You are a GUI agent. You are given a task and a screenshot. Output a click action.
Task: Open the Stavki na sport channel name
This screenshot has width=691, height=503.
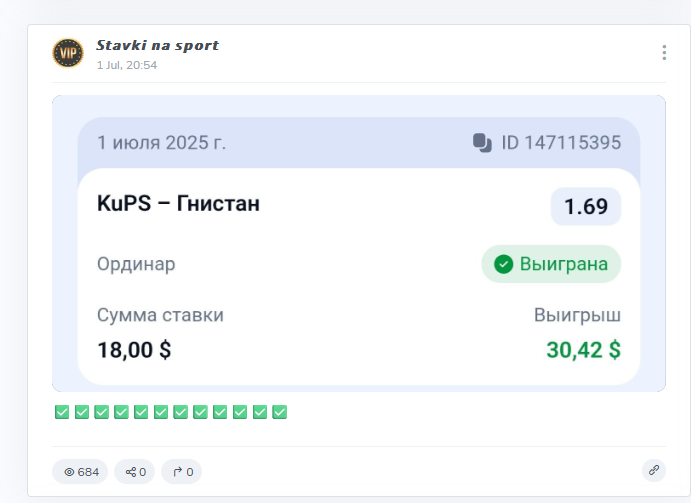coord(157,45)
